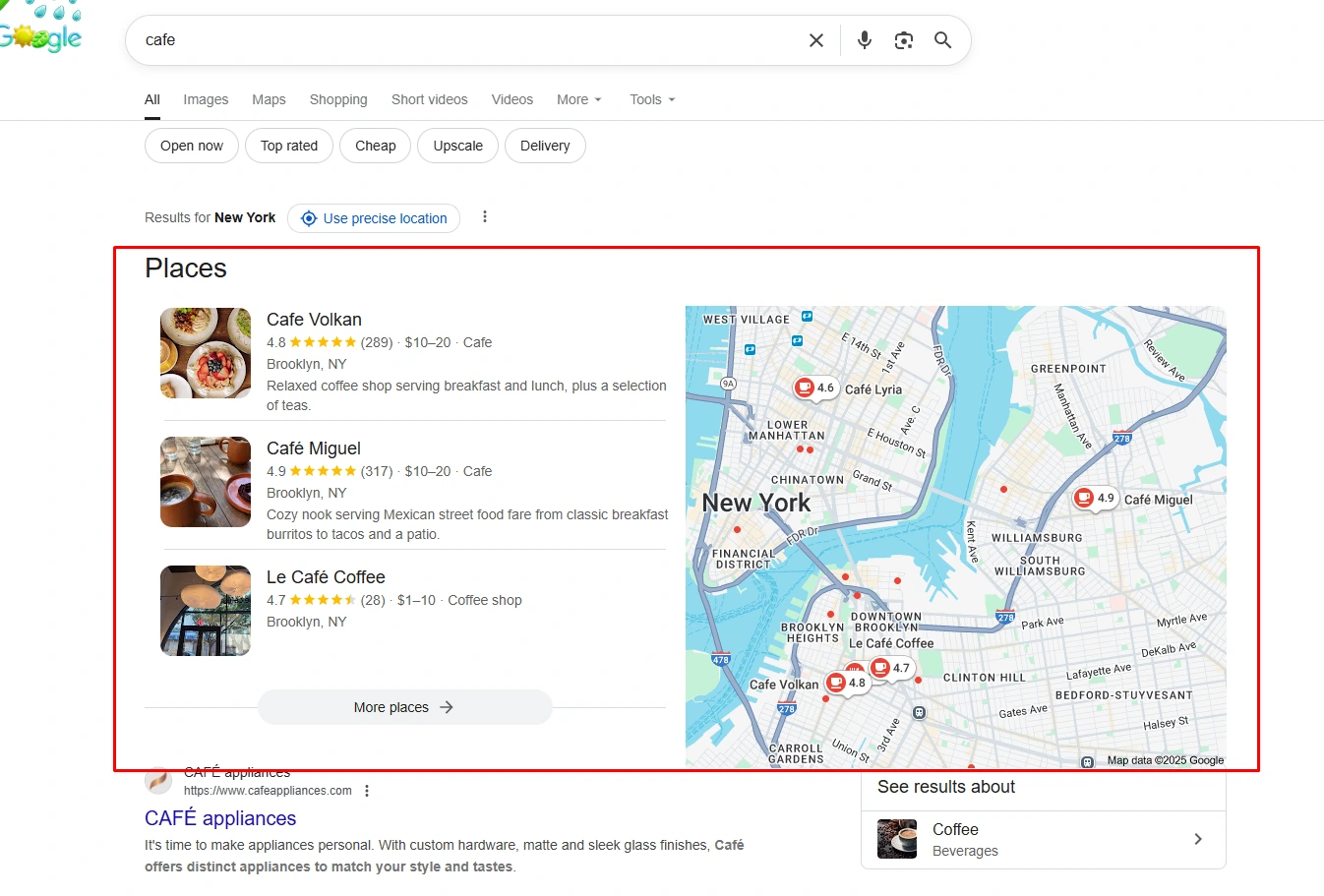Screen dimensions: 1324x896
Task: Click the cafeappliances.com URL text
Action: coord(268,791)
